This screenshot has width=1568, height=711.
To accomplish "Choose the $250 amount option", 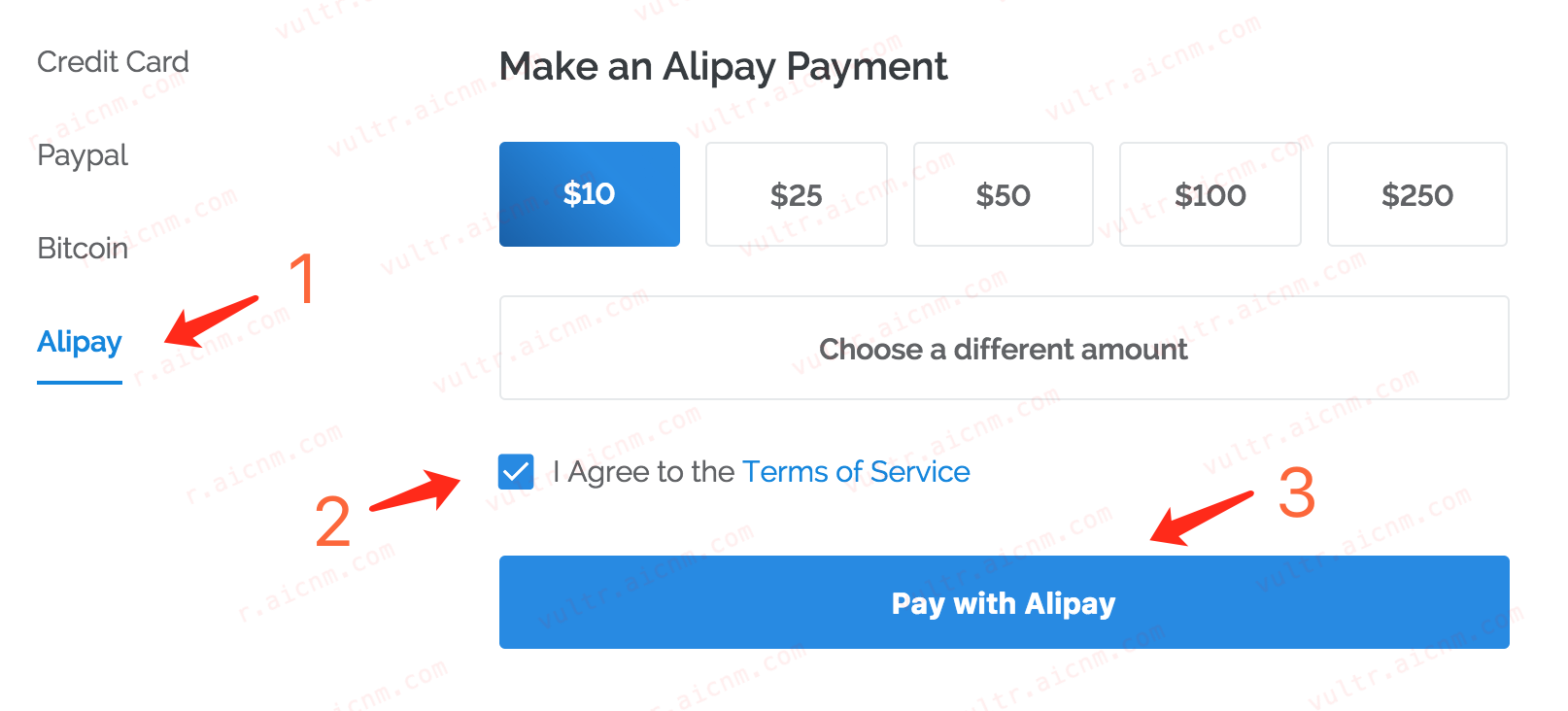I will click(1416, 194).
